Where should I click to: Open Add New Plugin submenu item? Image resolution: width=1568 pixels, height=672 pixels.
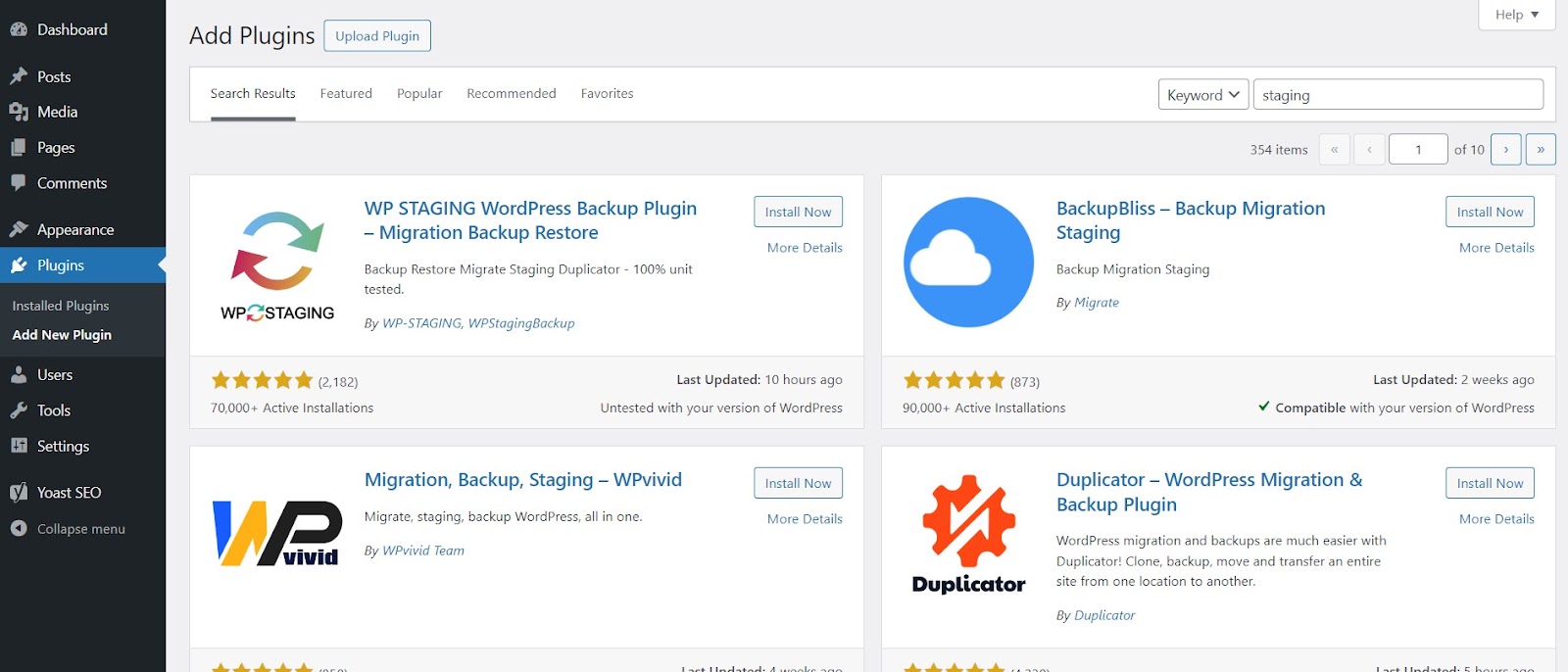coord(62,335)
